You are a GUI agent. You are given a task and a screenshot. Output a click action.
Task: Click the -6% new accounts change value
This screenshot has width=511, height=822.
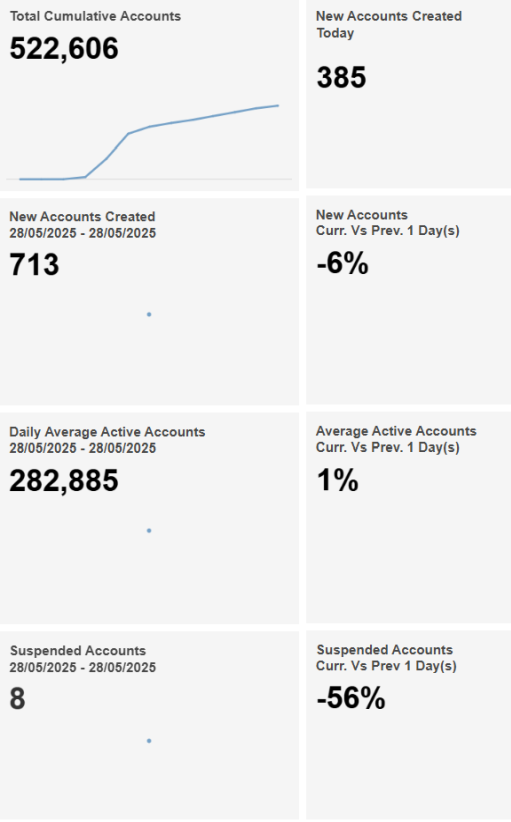343,263
